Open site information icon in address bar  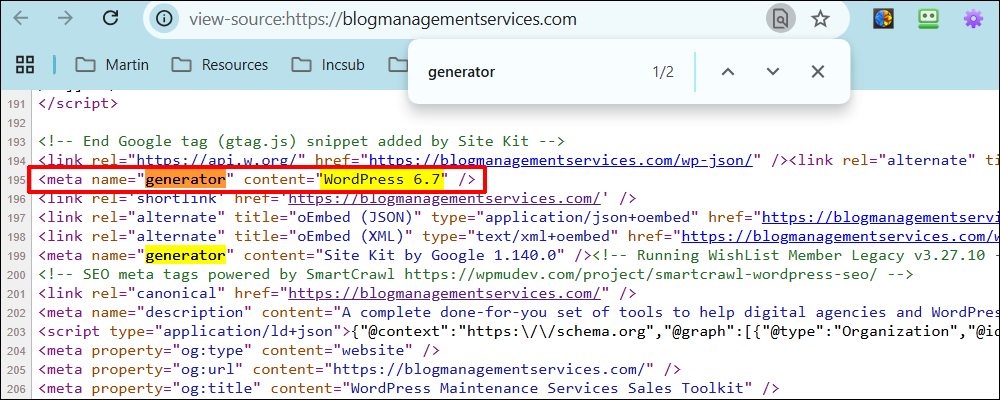coord(164,19)
